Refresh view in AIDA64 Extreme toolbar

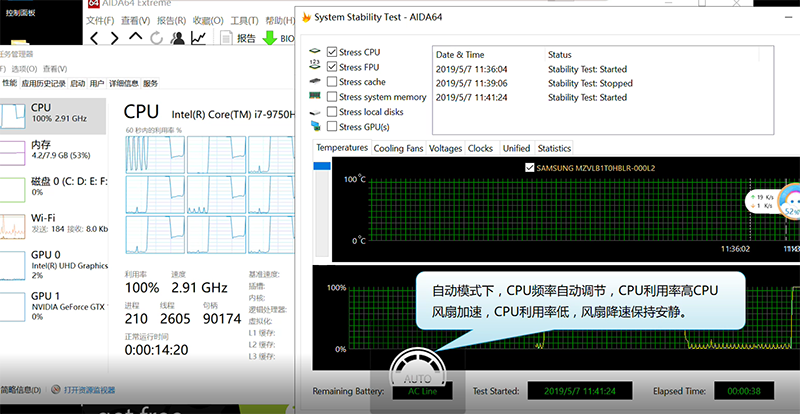tap(156, 38)
